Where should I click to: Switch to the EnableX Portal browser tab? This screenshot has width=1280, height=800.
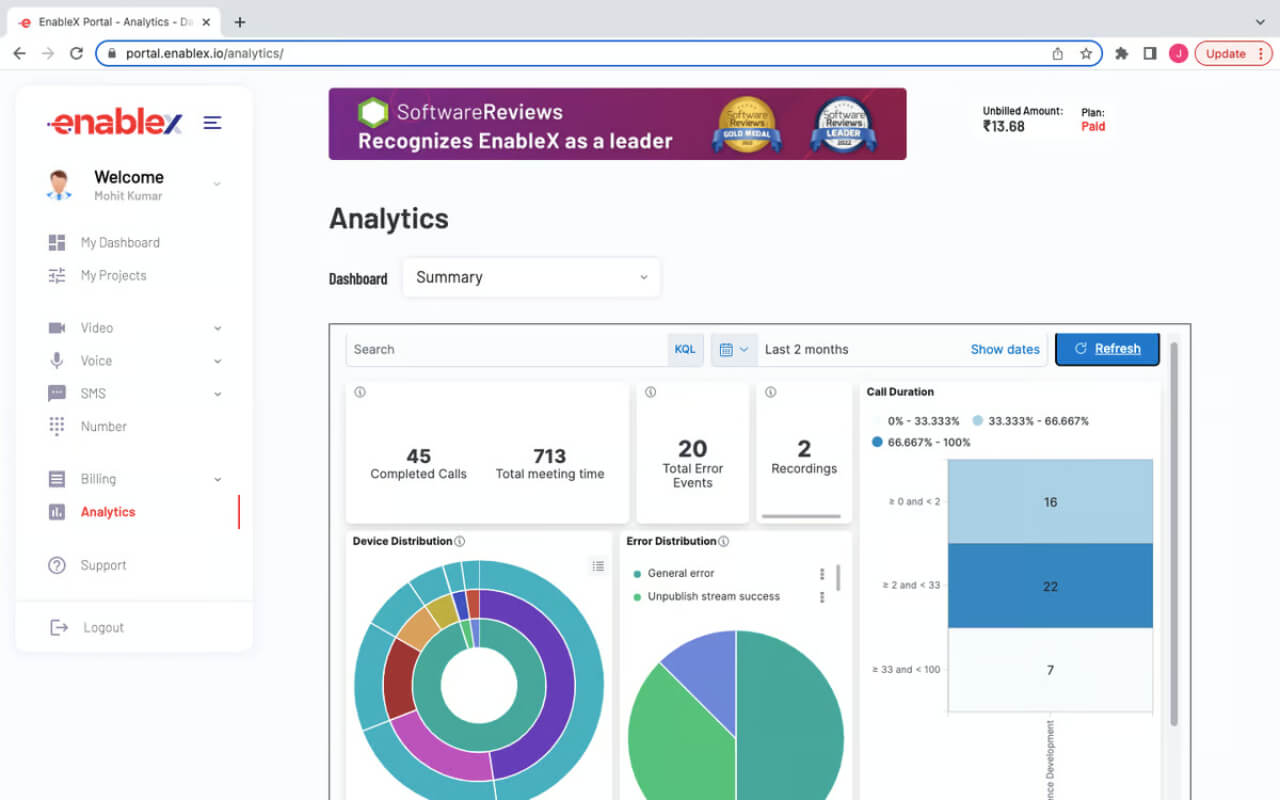click(x=113, y=22)
